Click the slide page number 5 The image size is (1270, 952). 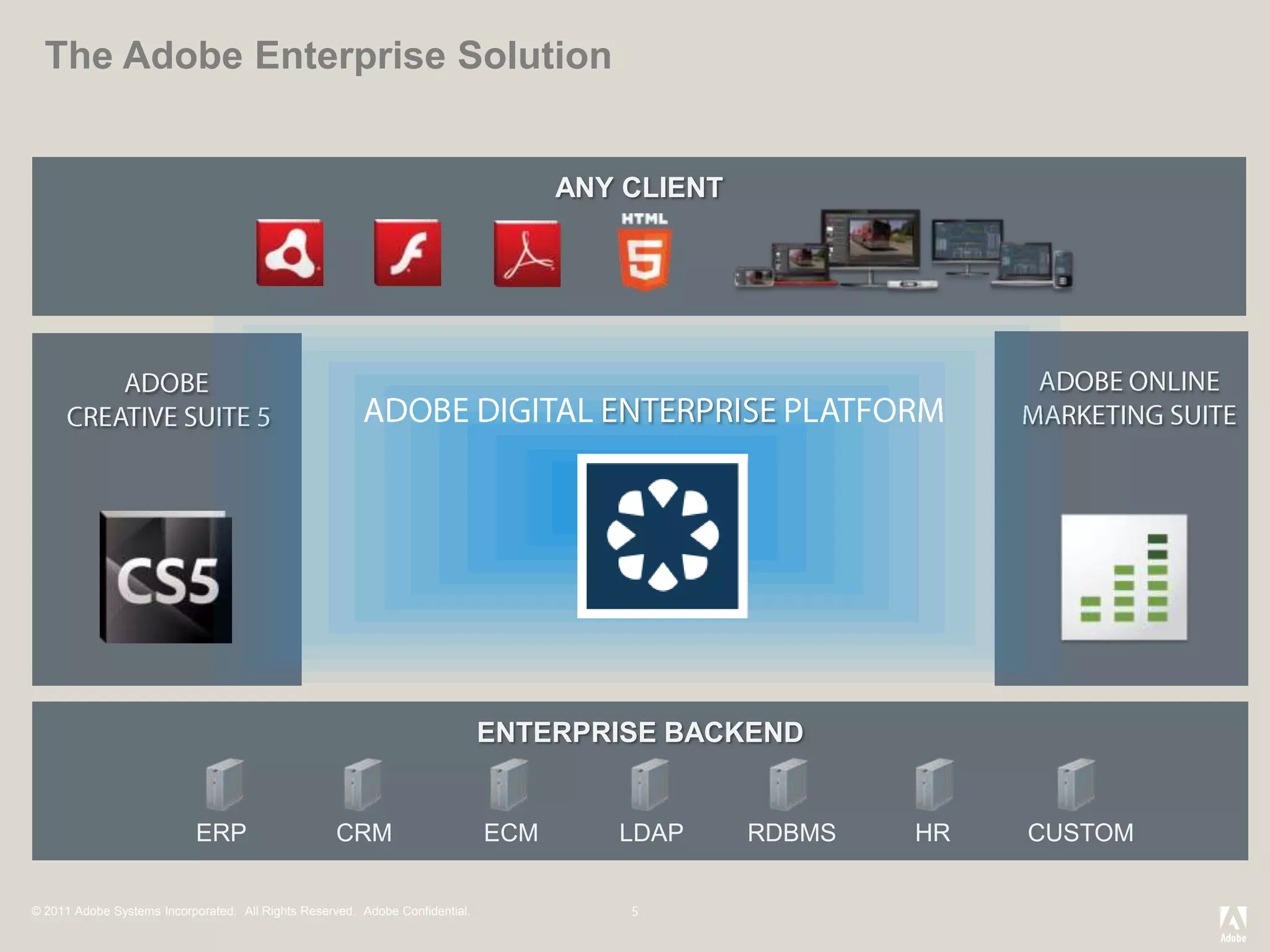634,911
